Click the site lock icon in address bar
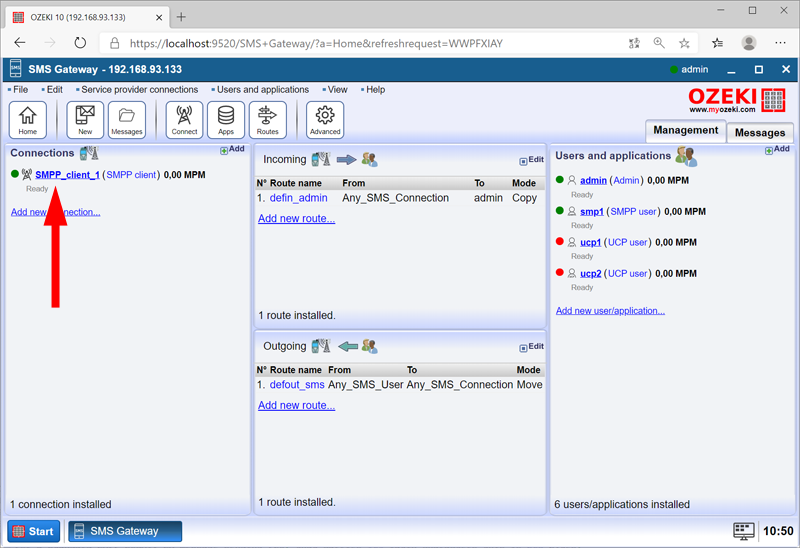 [x=115, y=43]
